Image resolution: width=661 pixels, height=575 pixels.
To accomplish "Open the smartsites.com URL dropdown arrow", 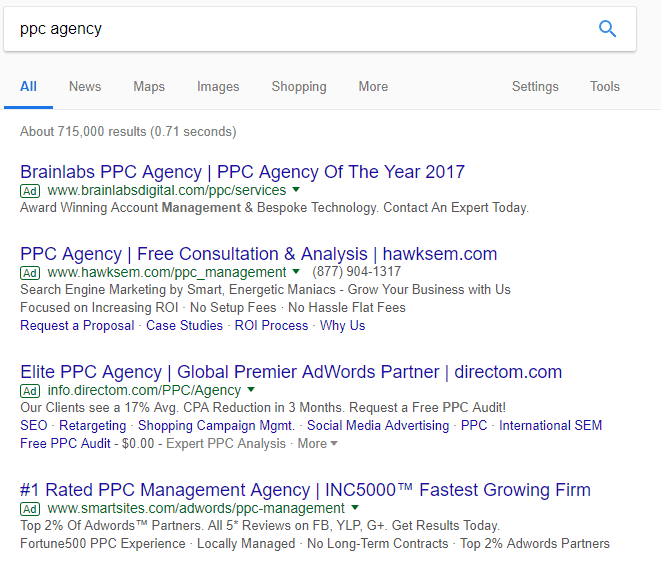I will 355,508.
